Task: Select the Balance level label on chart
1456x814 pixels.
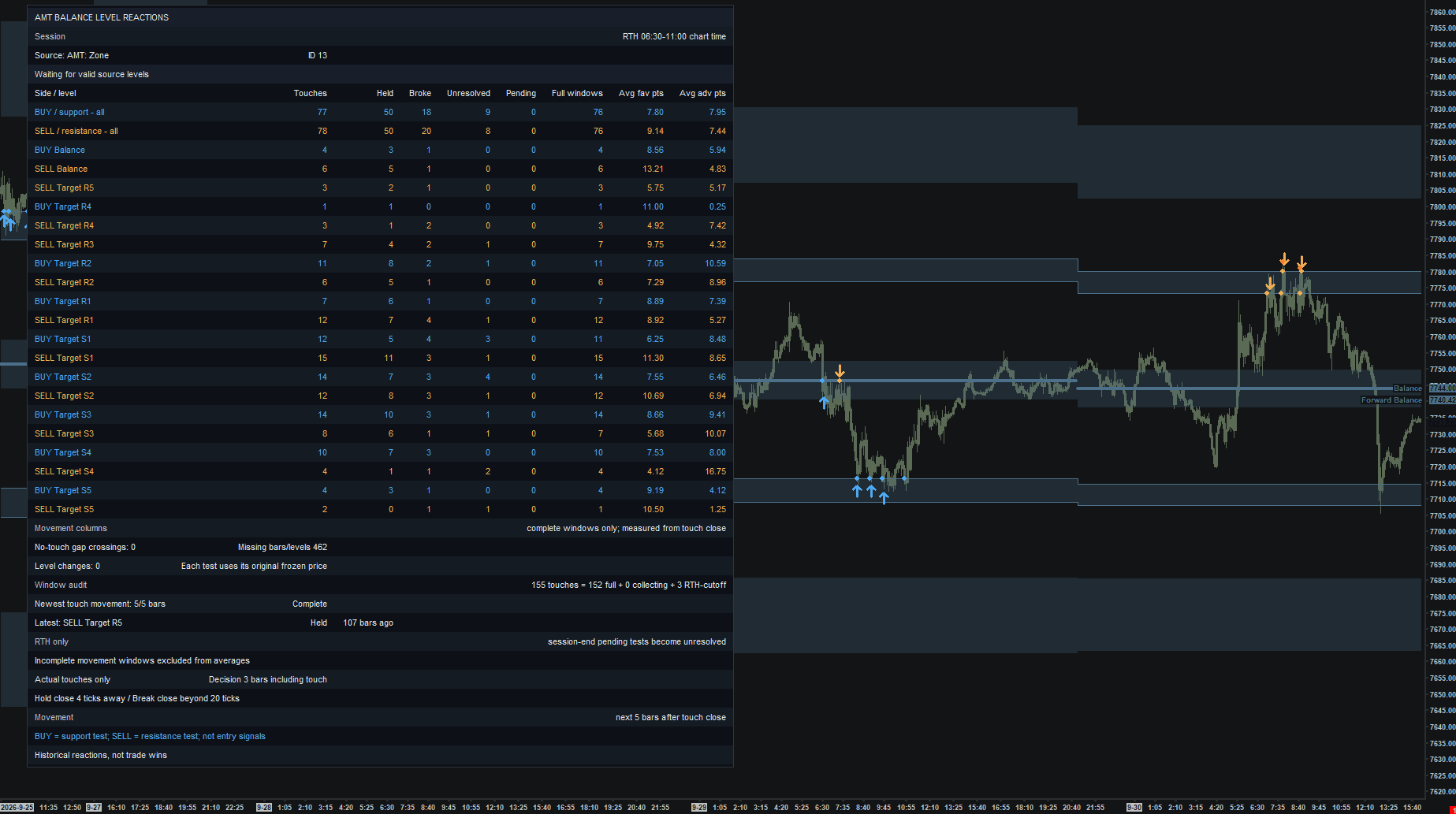Action: 1407,388
